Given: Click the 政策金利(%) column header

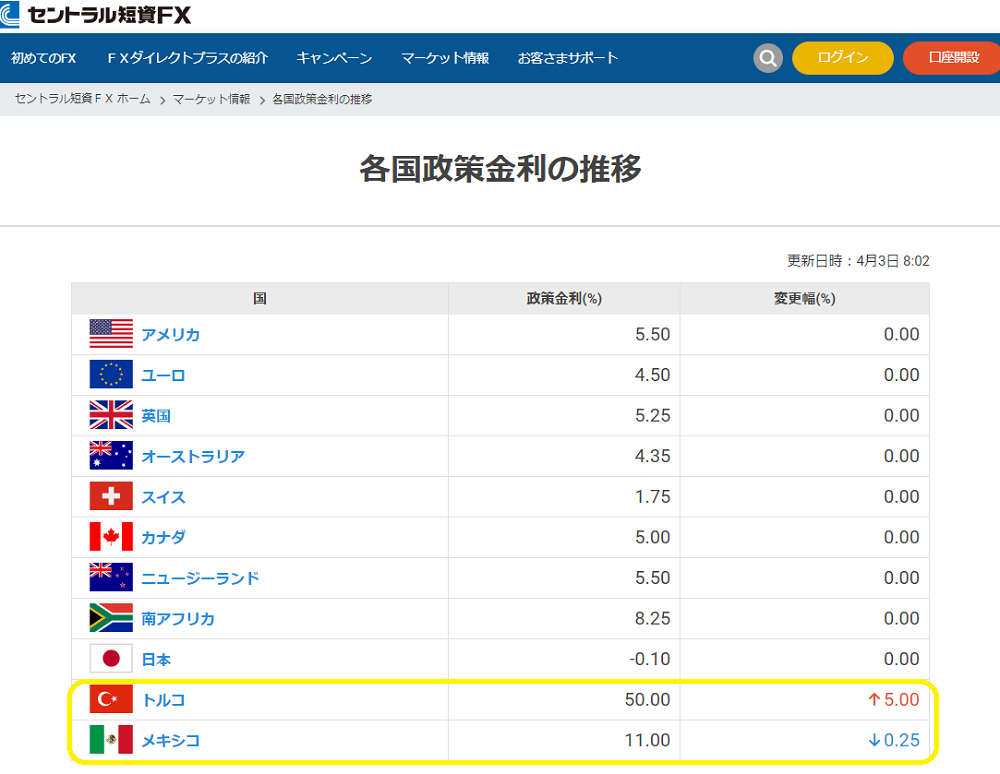Looking at the screenshot, I should coord(564,298).
